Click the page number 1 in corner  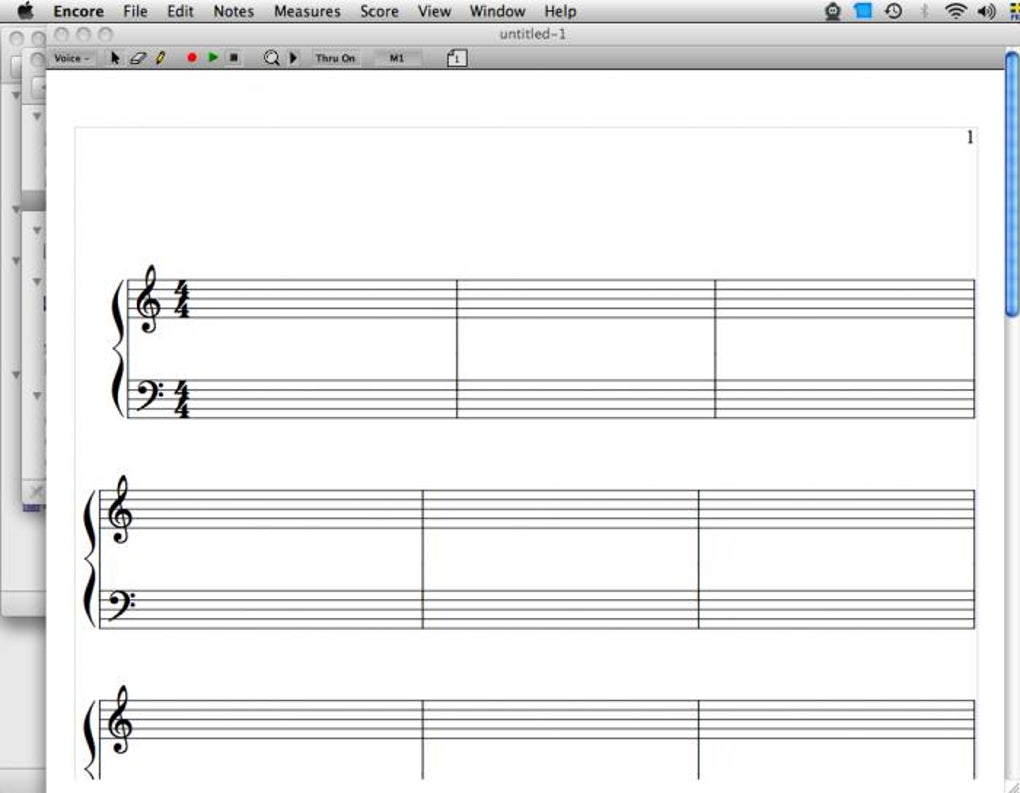[970, 137]
